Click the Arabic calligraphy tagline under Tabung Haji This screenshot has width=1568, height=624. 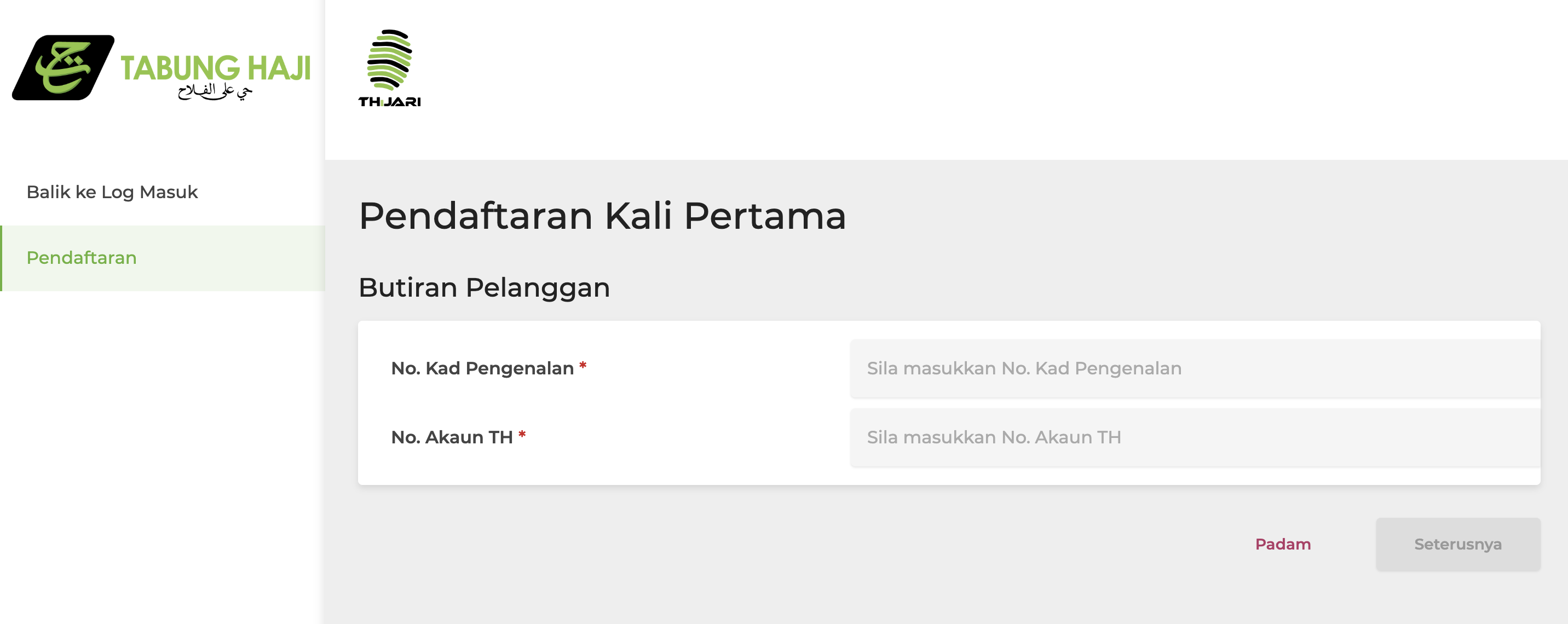[214, 93]
